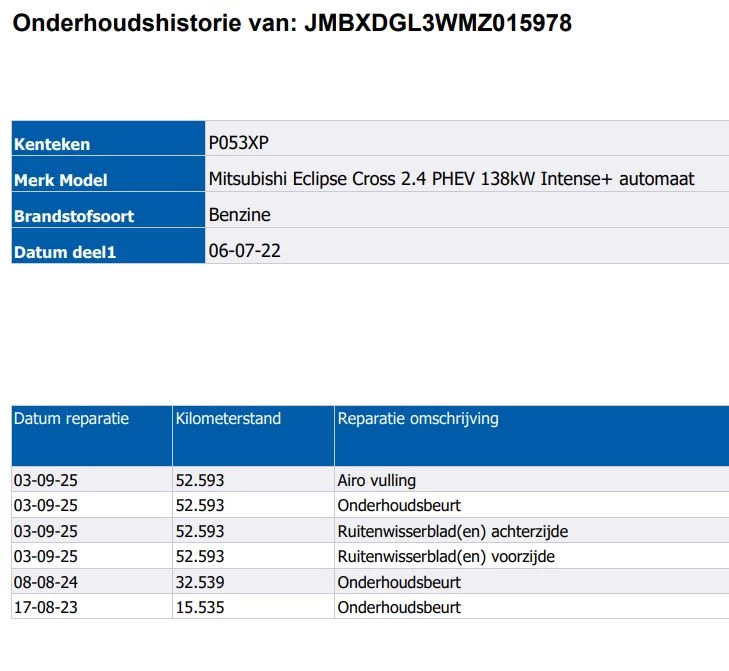Click the Reparatie omschrijving column header
The width and height of the screenshot is (729, 671).
(x=418, y=419)
